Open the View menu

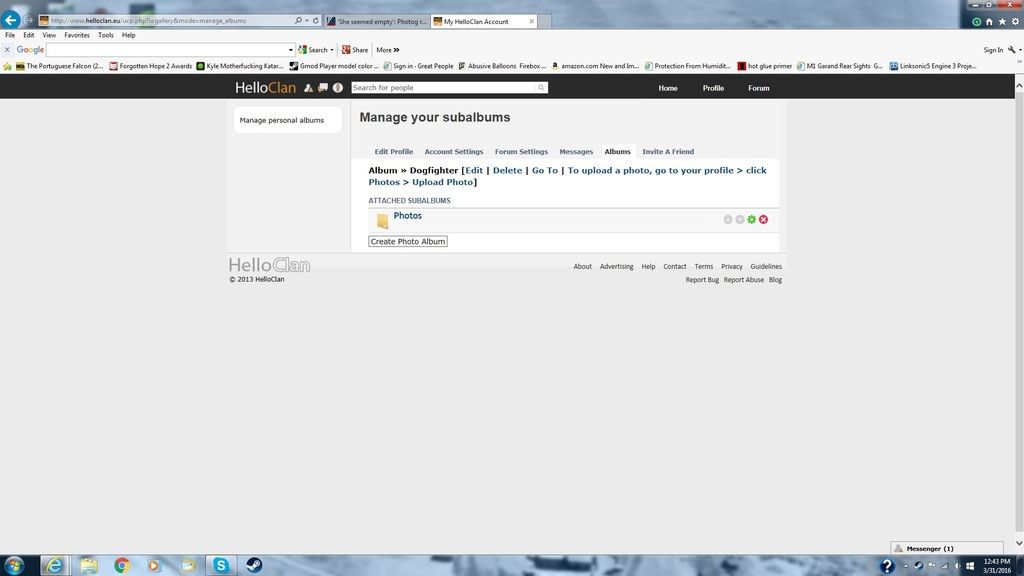pyautogui.click(x=49, y=35)
